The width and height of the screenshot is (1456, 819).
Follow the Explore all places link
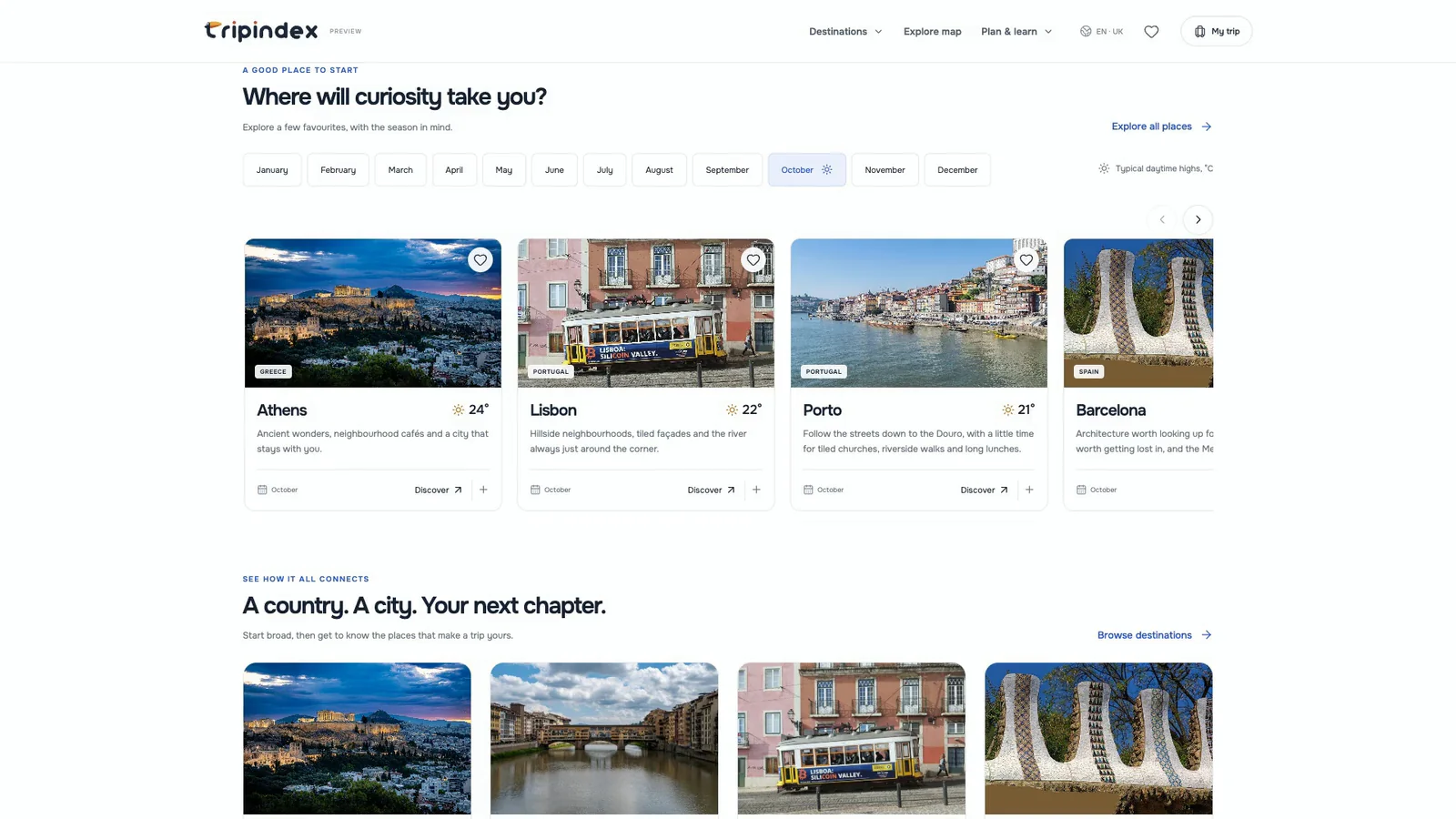pos(1161,126)
